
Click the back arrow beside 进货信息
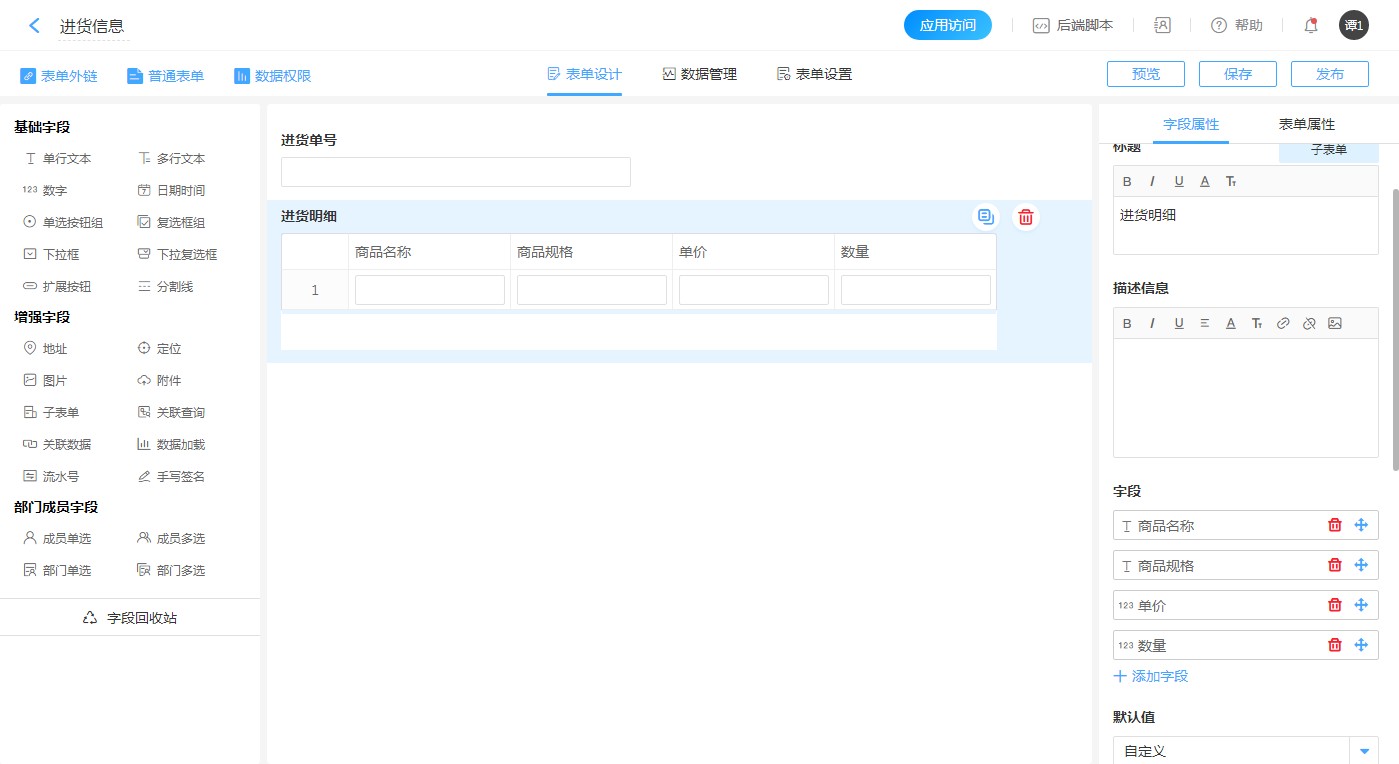point(35,26)
